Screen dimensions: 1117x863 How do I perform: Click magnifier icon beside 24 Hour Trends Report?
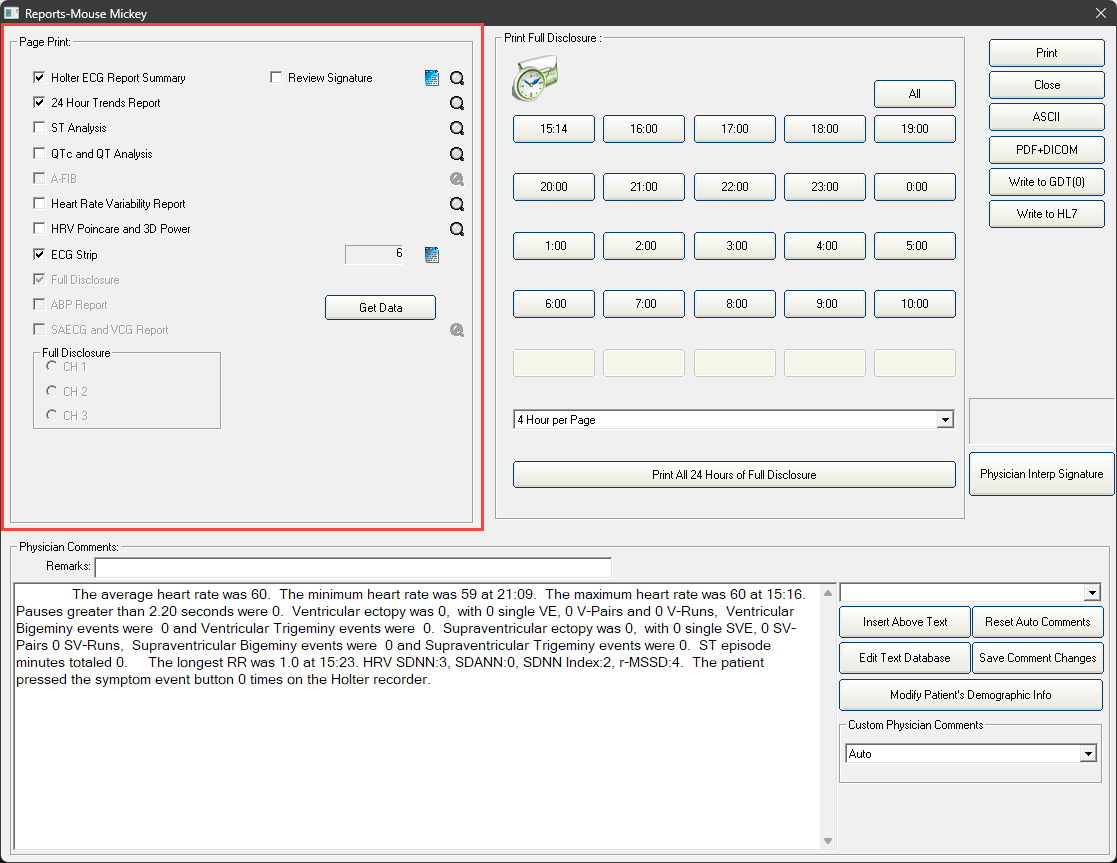pos(457,103)
